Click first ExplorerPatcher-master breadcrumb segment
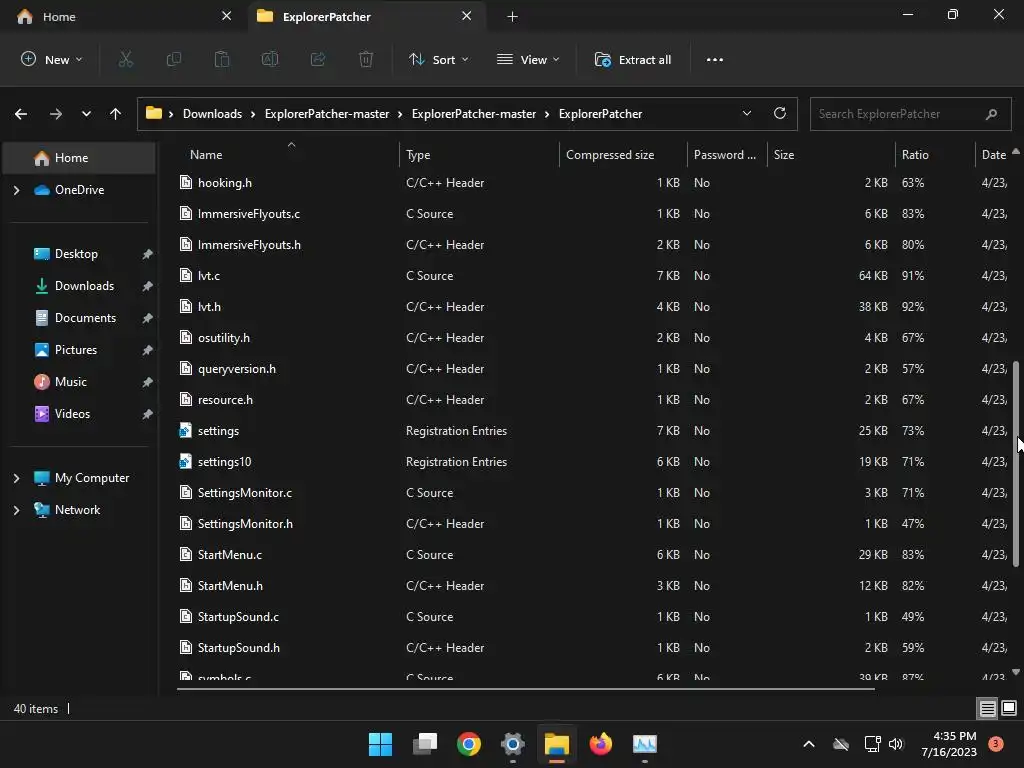Image resolution: width=1024 pixels, height=768 pixels. [x=327, y=114]
